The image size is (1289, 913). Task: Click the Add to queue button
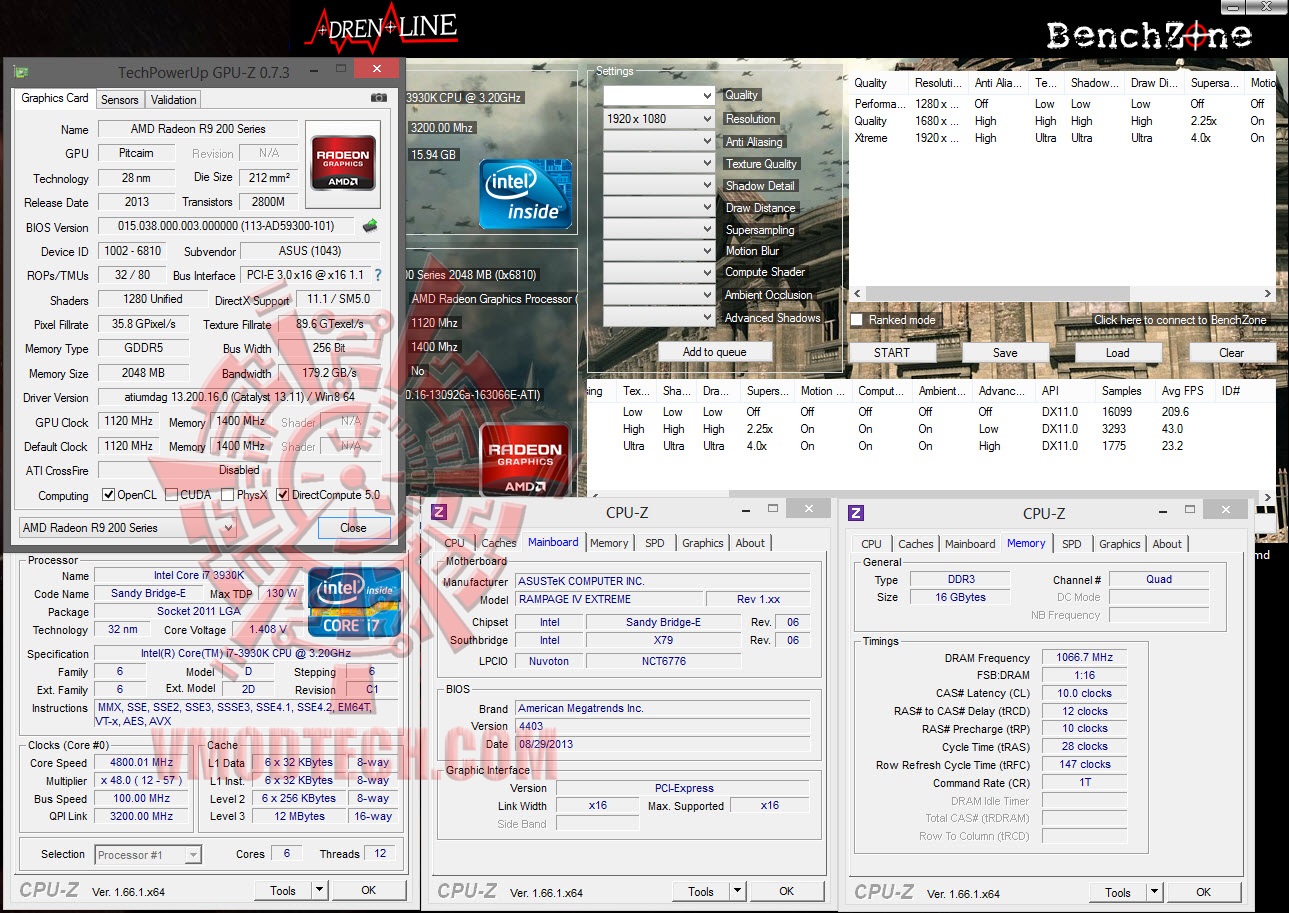tap(715, 352)
